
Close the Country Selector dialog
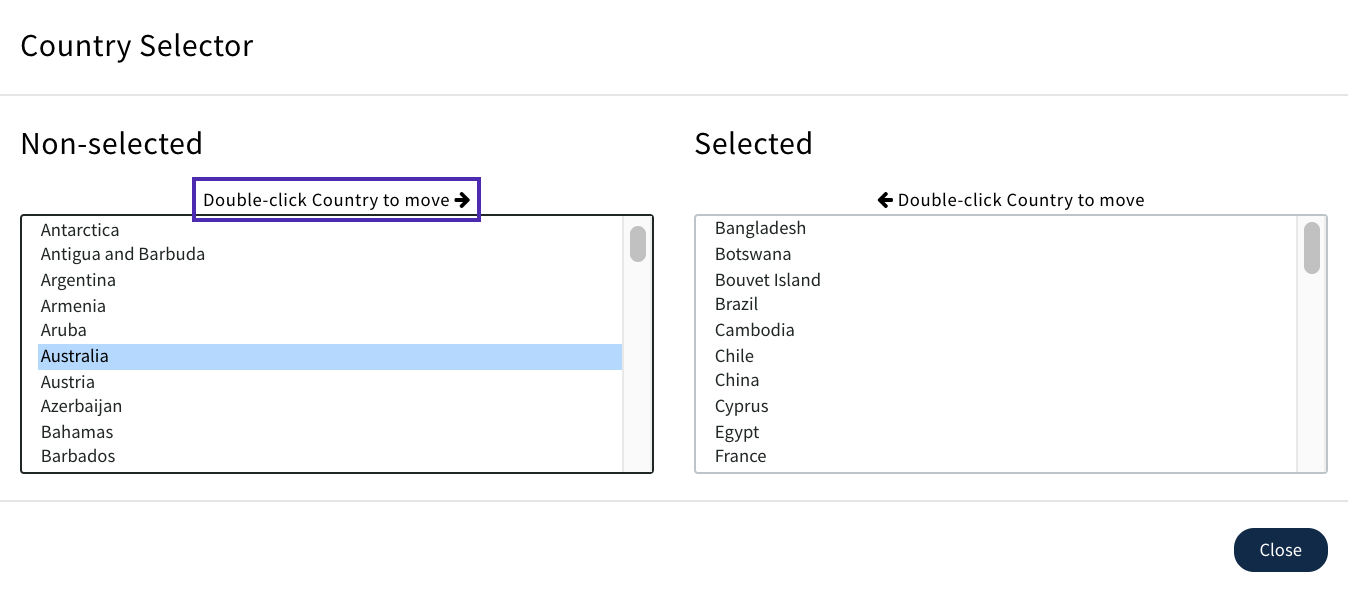point(1280,550)
